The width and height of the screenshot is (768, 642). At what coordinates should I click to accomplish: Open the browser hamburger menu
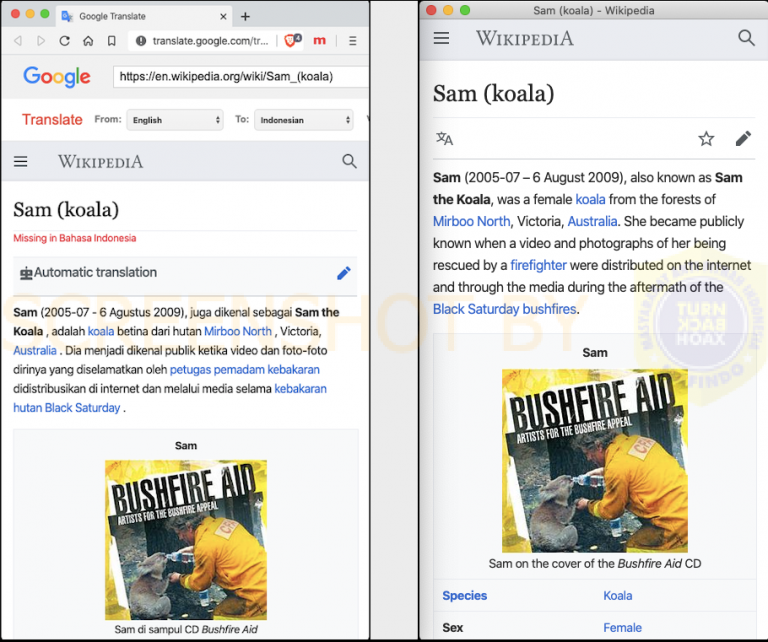(353, 41)
